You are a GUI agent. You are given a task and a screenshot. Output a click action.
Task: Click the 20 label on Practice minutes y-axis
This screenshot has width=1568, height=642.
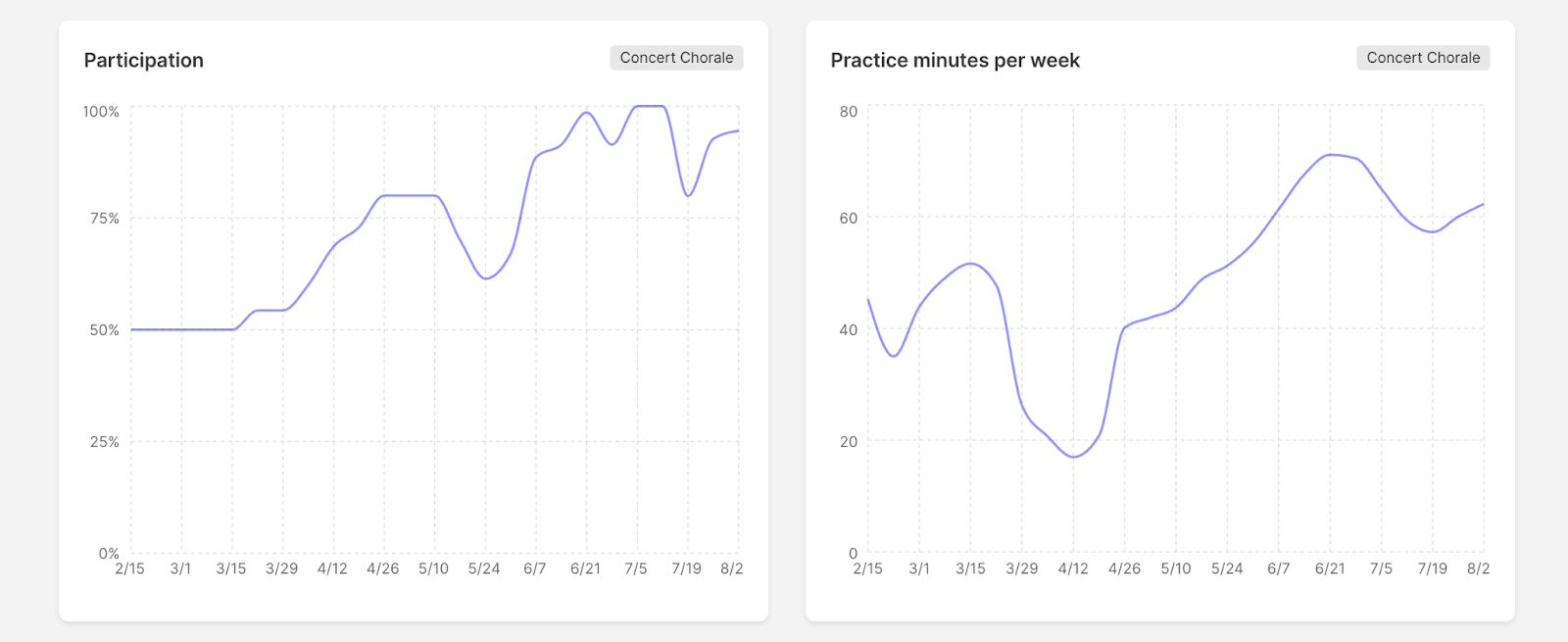848,442
